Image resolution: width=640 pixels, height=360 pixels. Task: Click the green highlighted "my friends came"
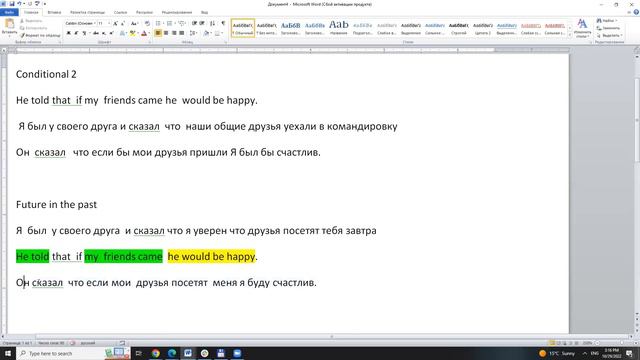pos(123,256)
